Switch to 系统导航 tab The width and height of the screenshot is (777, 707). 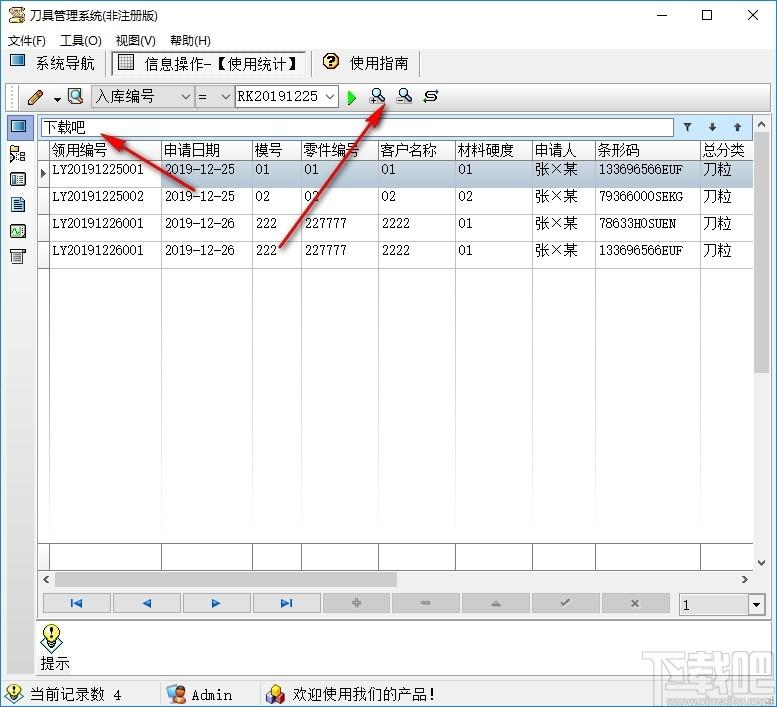click(53, 63)
